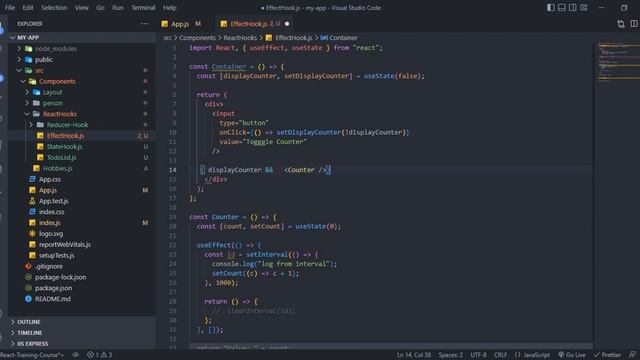Expand the node_modules folder
Viewport: 640px width, 360px height.
coord(82,48)
